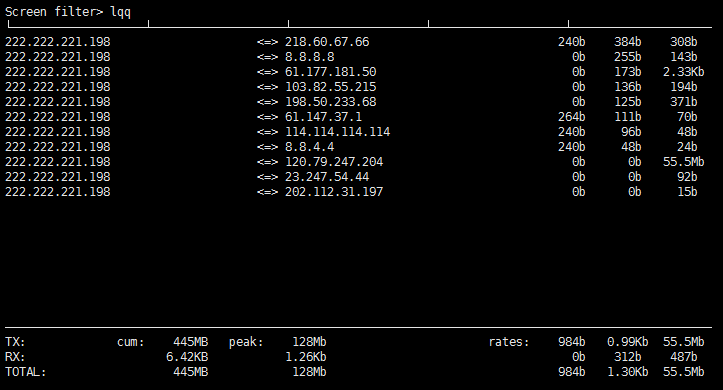Click source IP in the 202.112.31.197 row
The width and height of the screenshot is (723, 390).
(58, 192)
